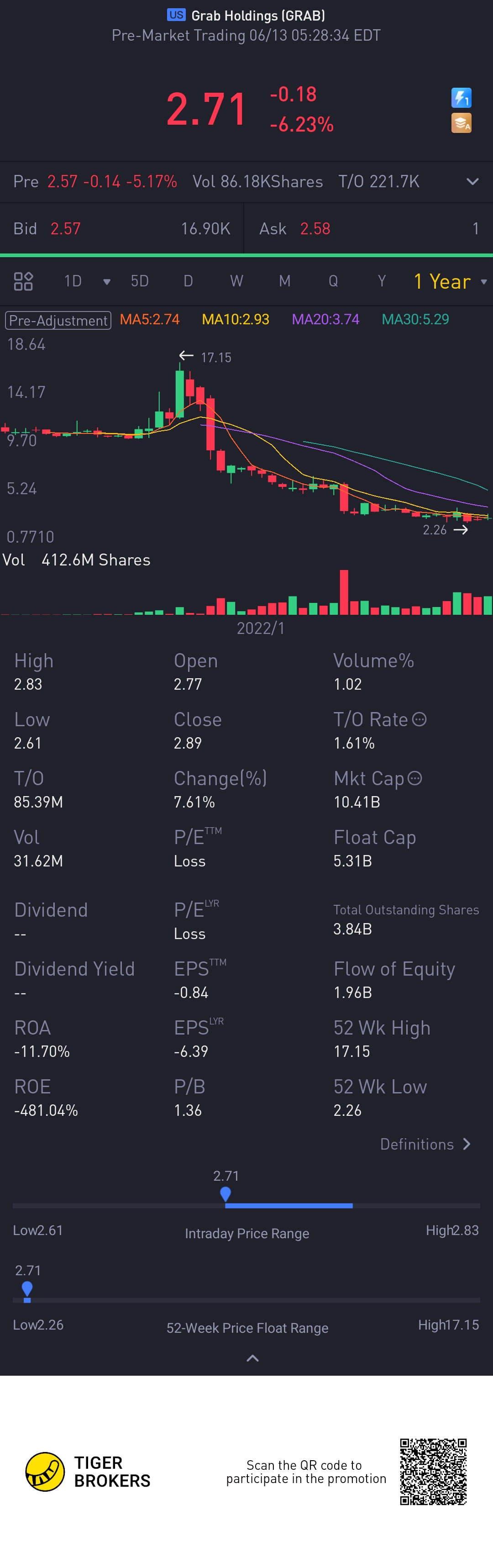Tap the arrow beside the 17.15 high label
Image resolution: width=493 pixels, height=1568 pixels.
pos(186,355)
